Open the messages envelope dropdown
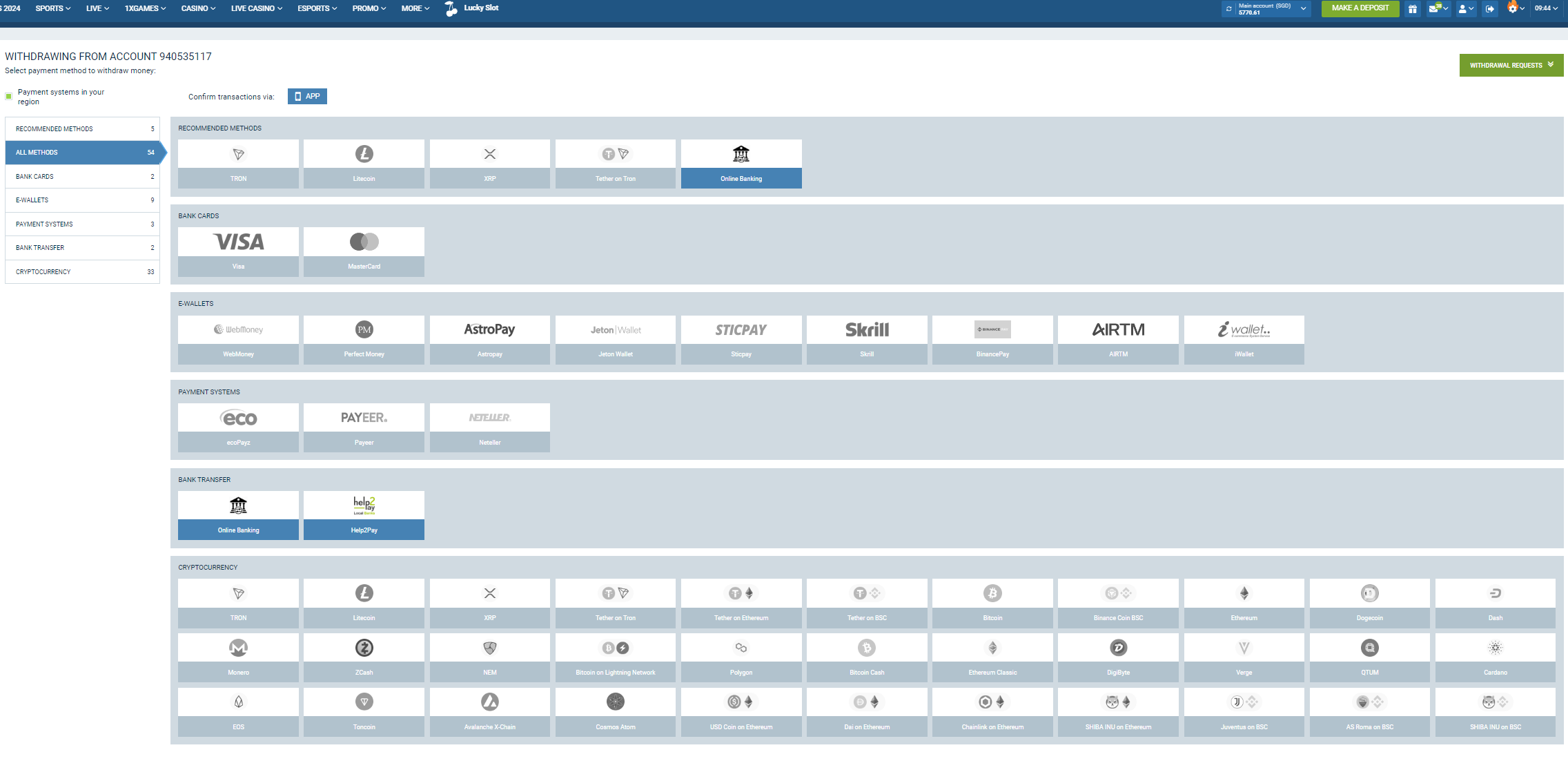Image resolution: width=1568 pixels, height=761 pixels. [x=1438, y=9]
